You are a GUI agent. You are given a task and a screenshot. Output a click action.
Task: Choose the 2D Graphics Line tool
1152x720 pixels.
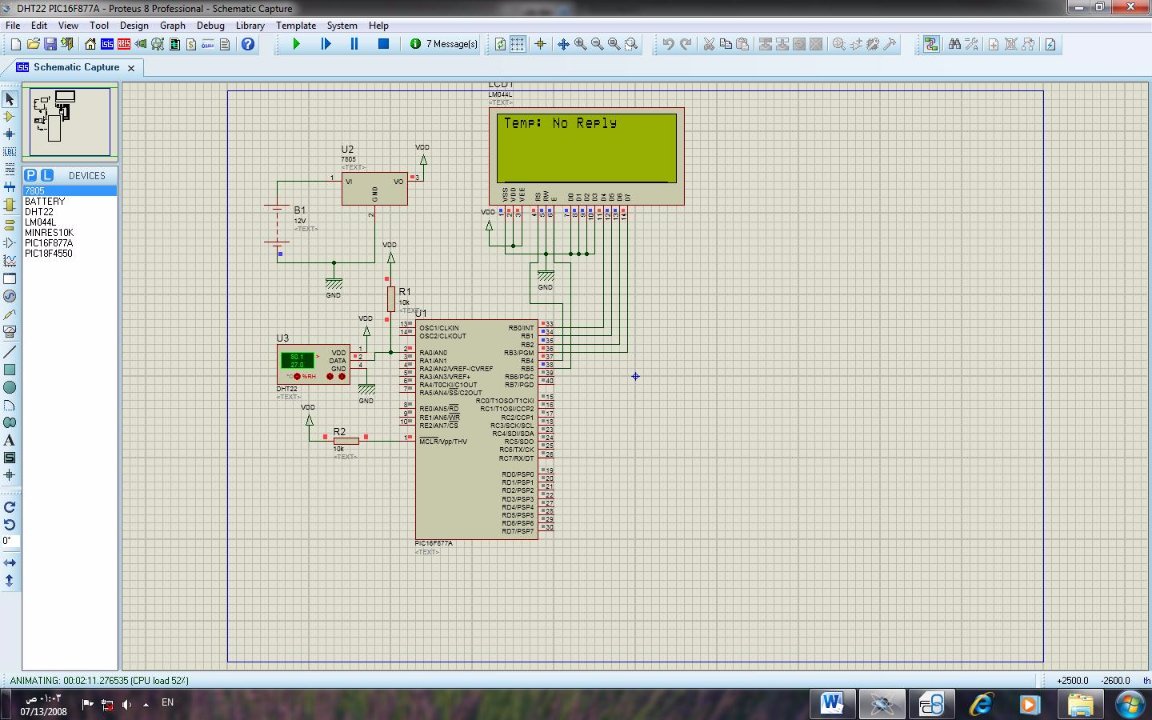click(10, 352)
